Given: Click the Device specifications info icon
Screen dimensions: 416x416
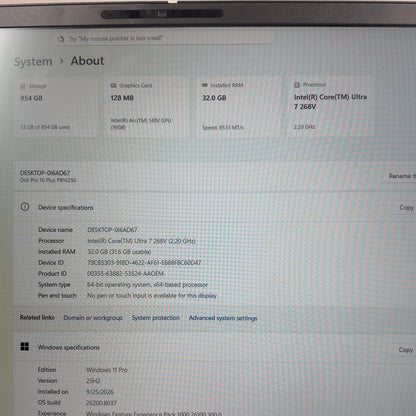Looking at the screenshot, I should [25, 207].
